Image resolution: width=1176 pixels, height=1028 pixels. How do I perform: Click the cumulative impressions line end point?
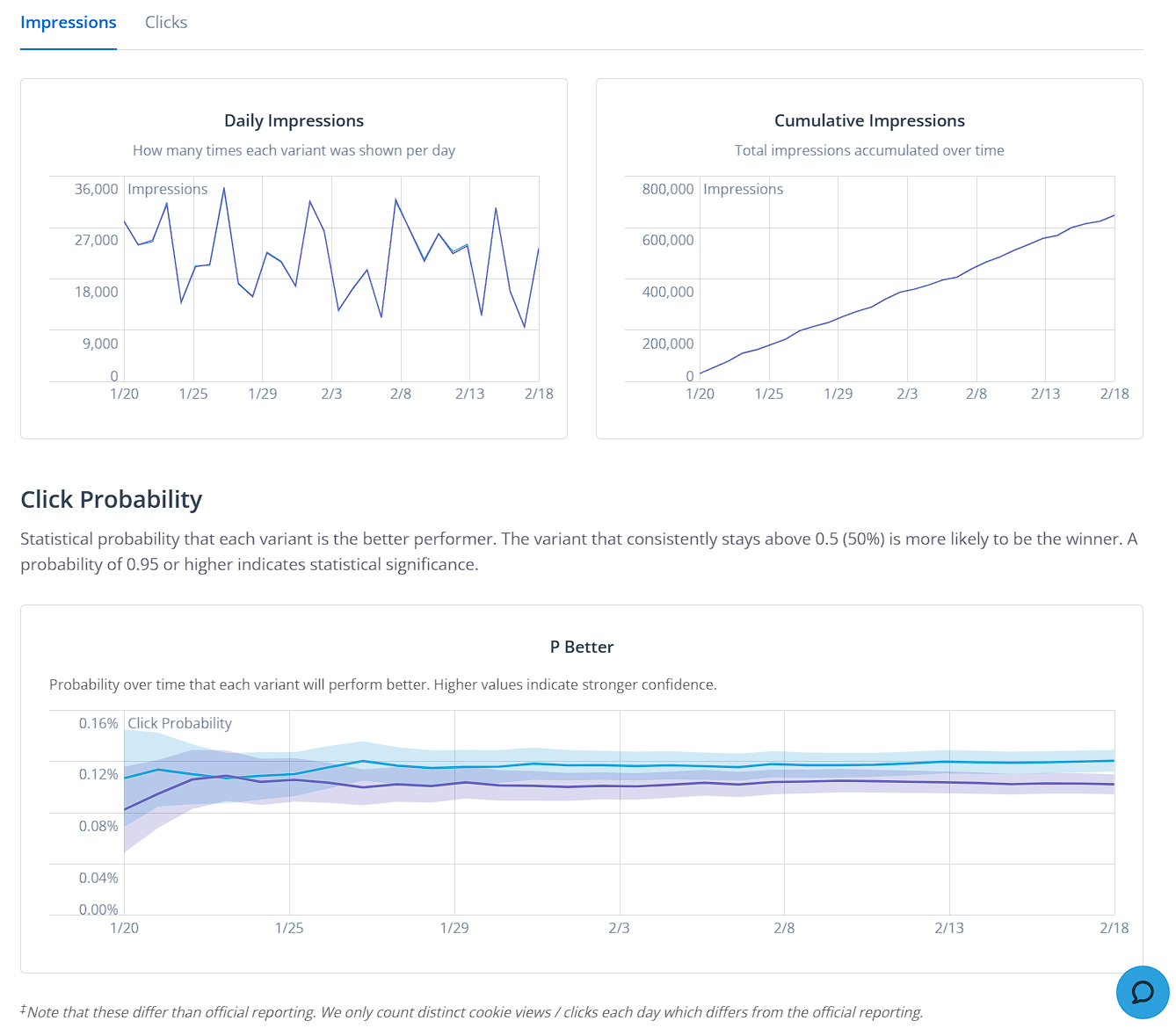[x=1114, y=215]
